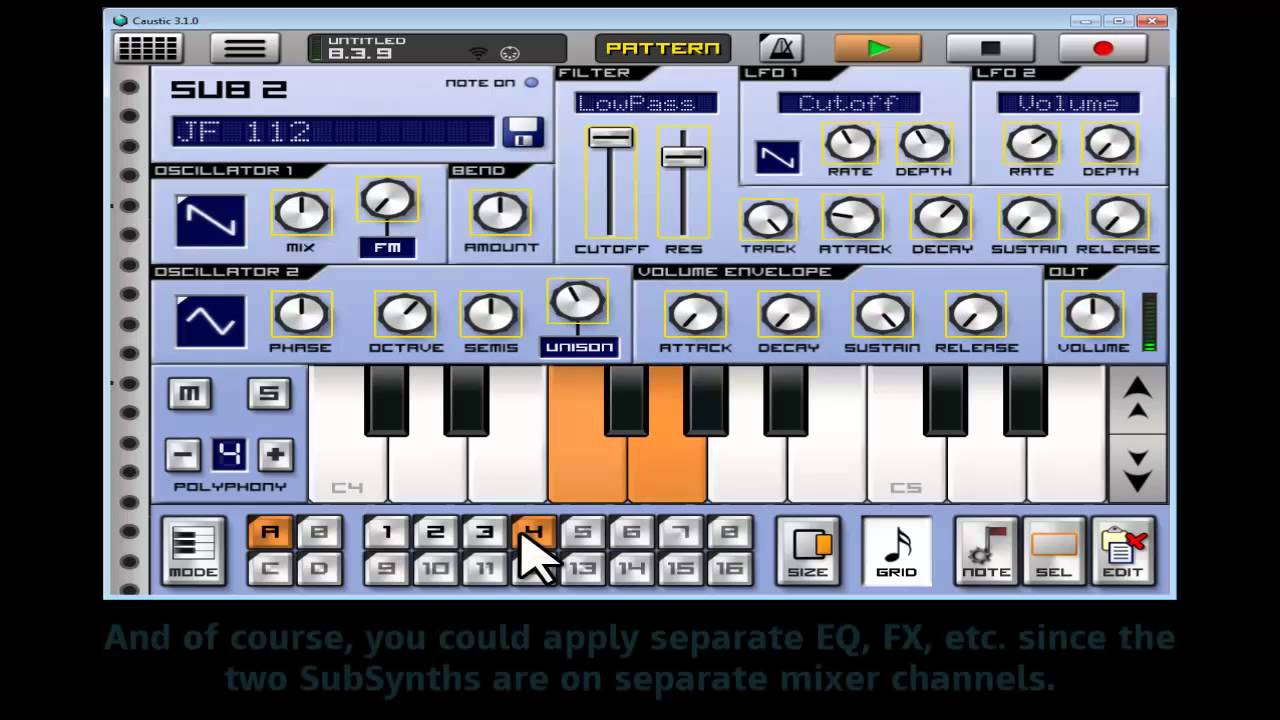Click the LFO 1 RATE knob
Screen dimensions: 1280x720
(849, 144)
